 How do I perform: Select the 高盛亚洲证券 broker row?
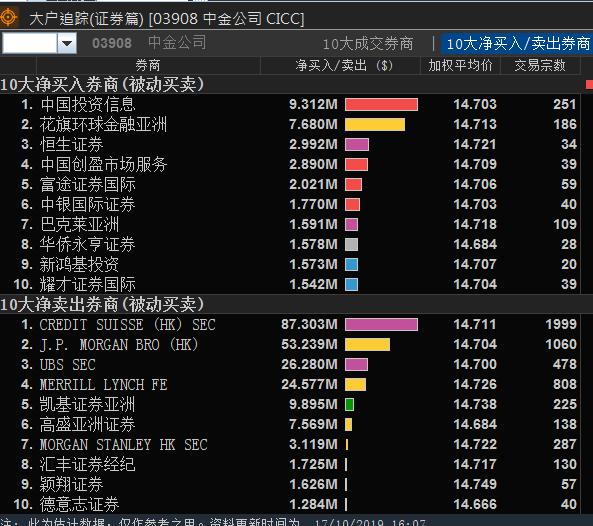(x=290, y=424)
